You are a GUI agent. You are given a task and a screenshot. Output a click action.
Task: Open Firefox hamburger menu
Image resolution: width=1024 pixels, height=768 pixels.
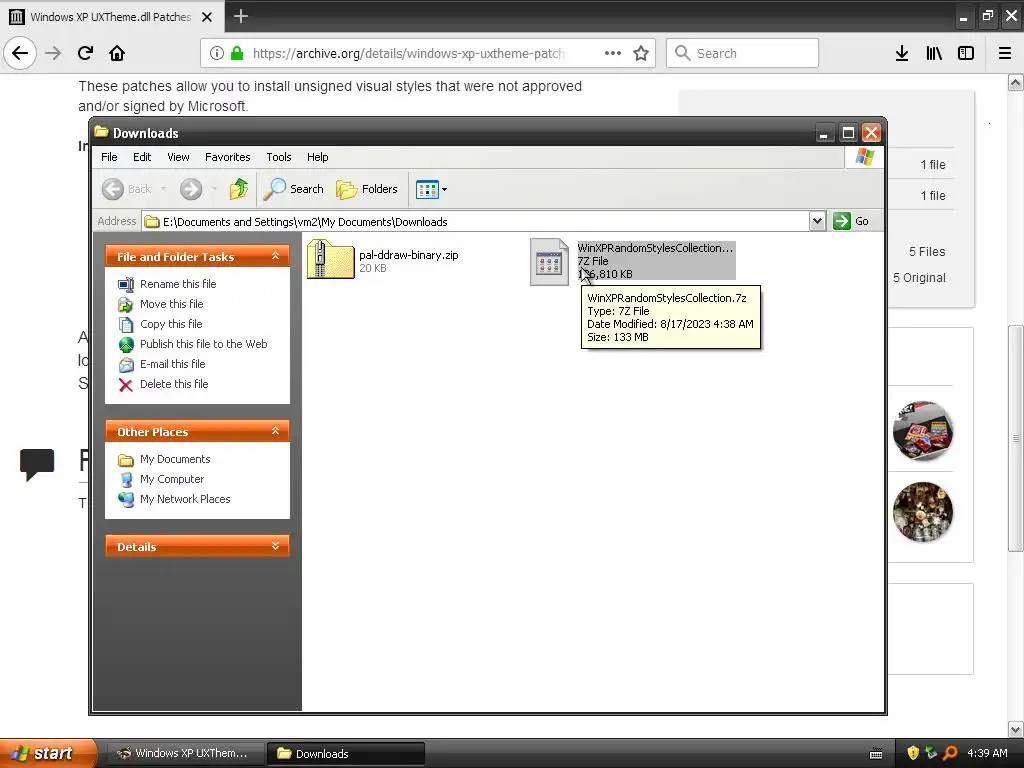[x=1005, y=53]
